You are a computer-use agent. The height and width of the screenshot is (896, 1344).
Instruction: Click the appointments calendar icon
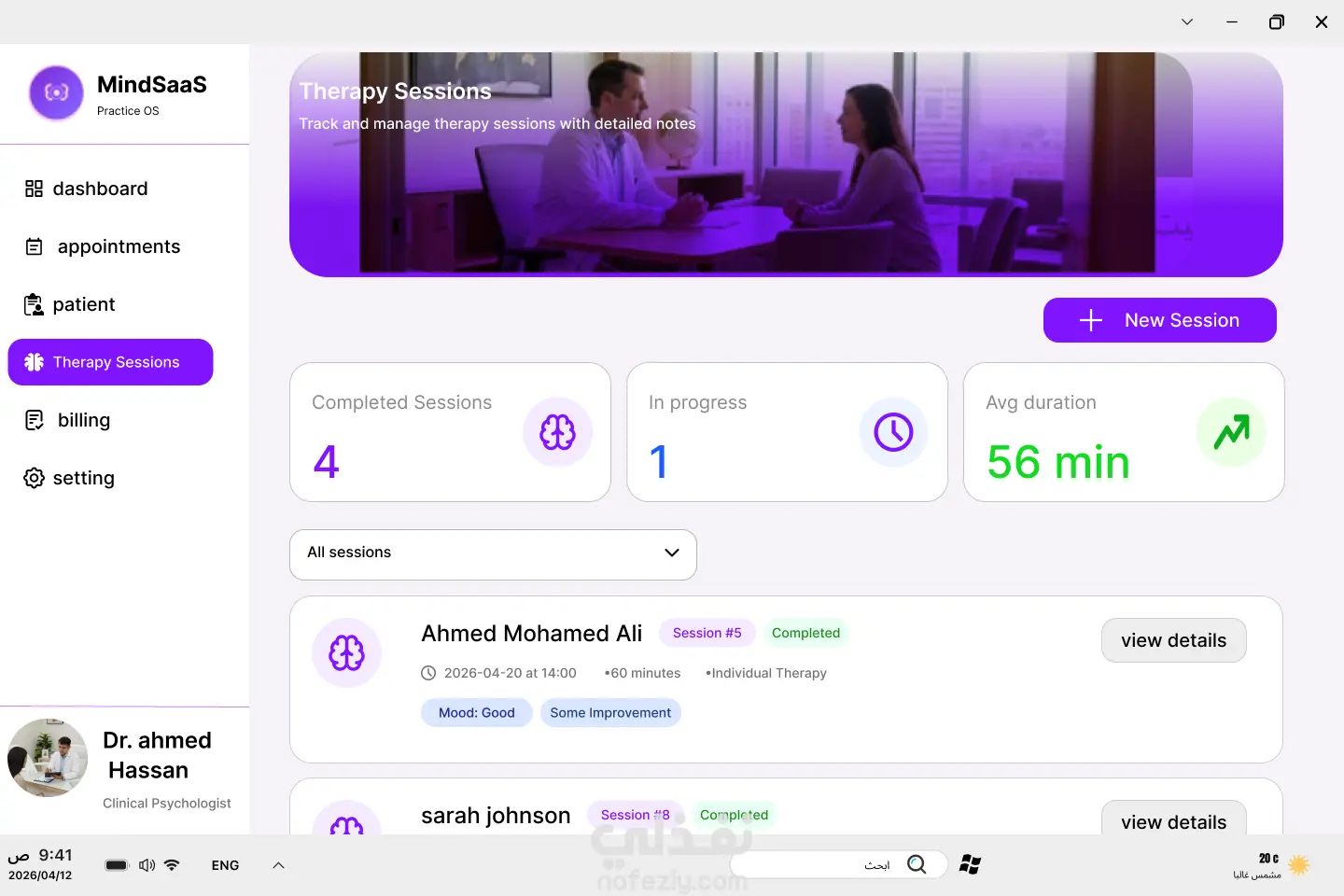pyautogui.click(x=35, y=246)
